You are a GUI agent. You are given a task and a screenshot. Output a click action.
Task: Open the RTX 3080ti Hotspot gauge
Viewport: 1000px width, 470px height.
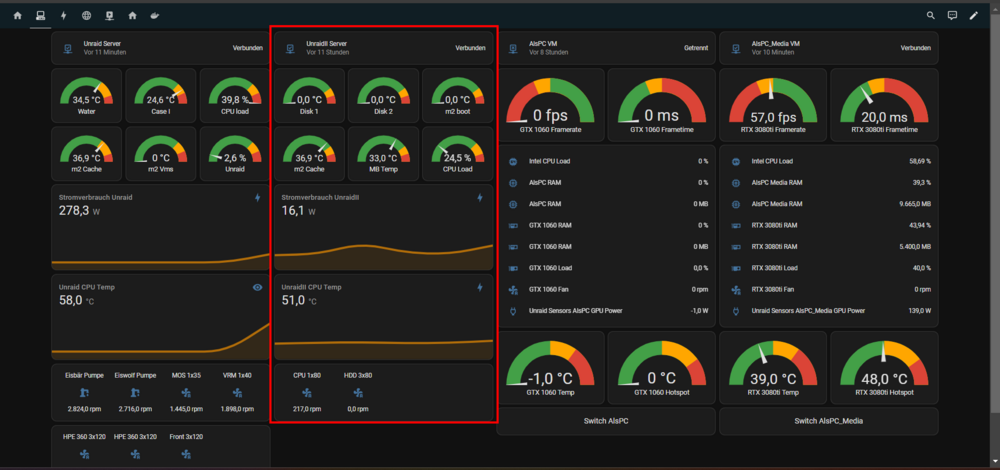click(885, 367)
